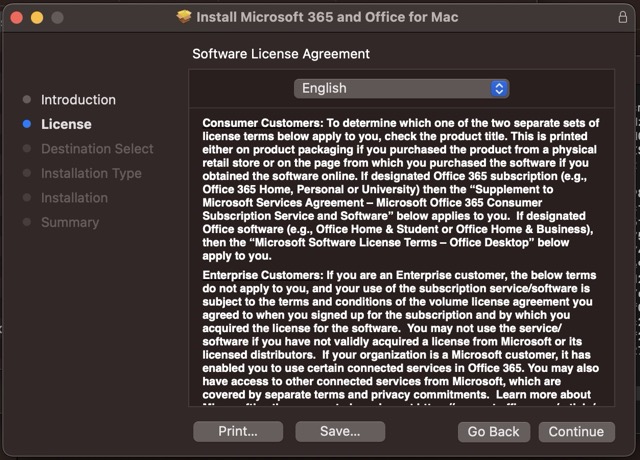Click the blue bullet beside License
Image resolution: width=640 pixels, height=460 pixels.
point(27,125)
